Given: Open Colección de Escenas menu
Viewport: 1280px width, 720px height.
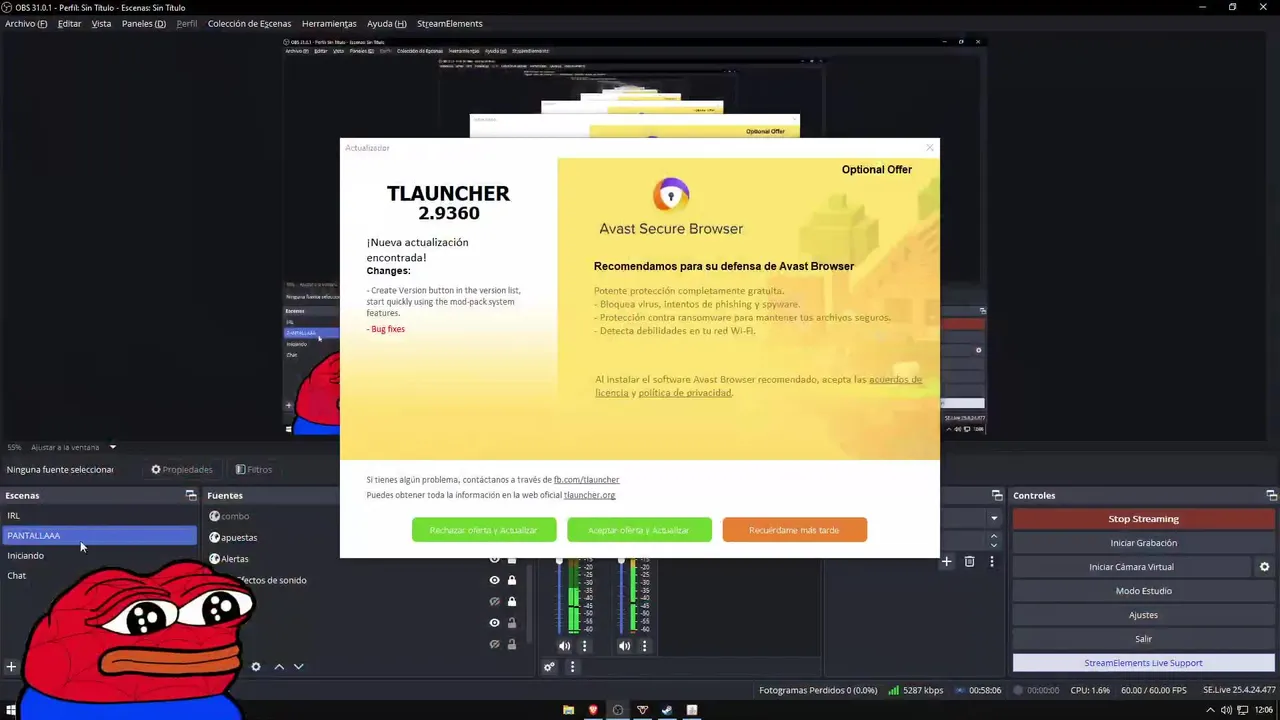Looking at the screenshot, I should click(249, 23).
